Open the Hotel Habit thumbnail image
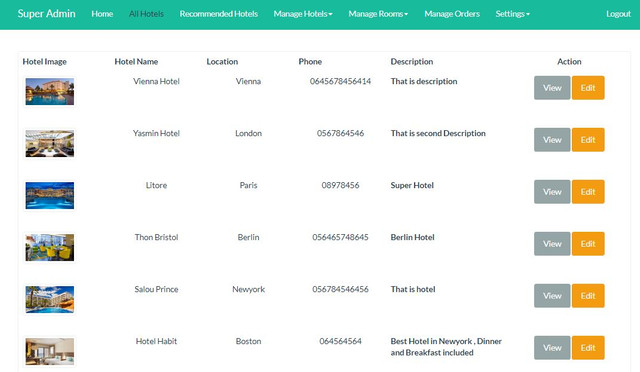The width and height of the screenshot is (640, 372). coord(50,351)
